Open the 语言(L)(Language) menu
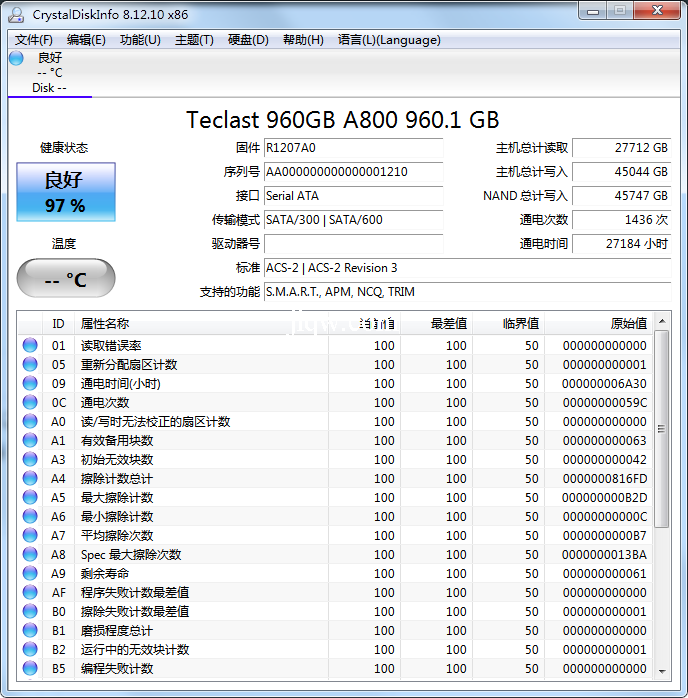688x698 pixels. (389, 40)
